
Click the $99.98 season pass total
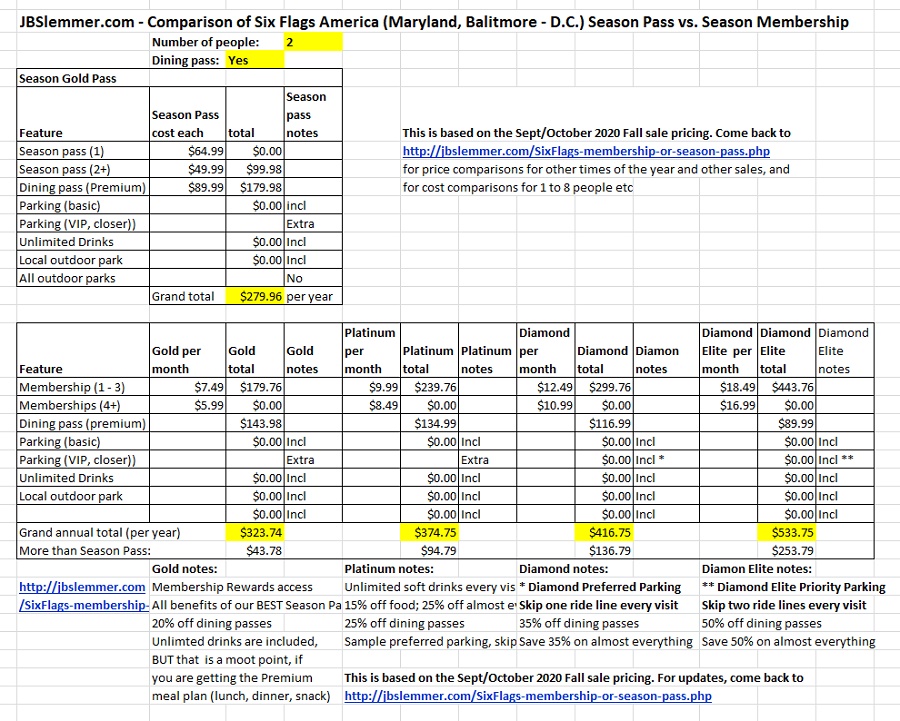[255, 169]
